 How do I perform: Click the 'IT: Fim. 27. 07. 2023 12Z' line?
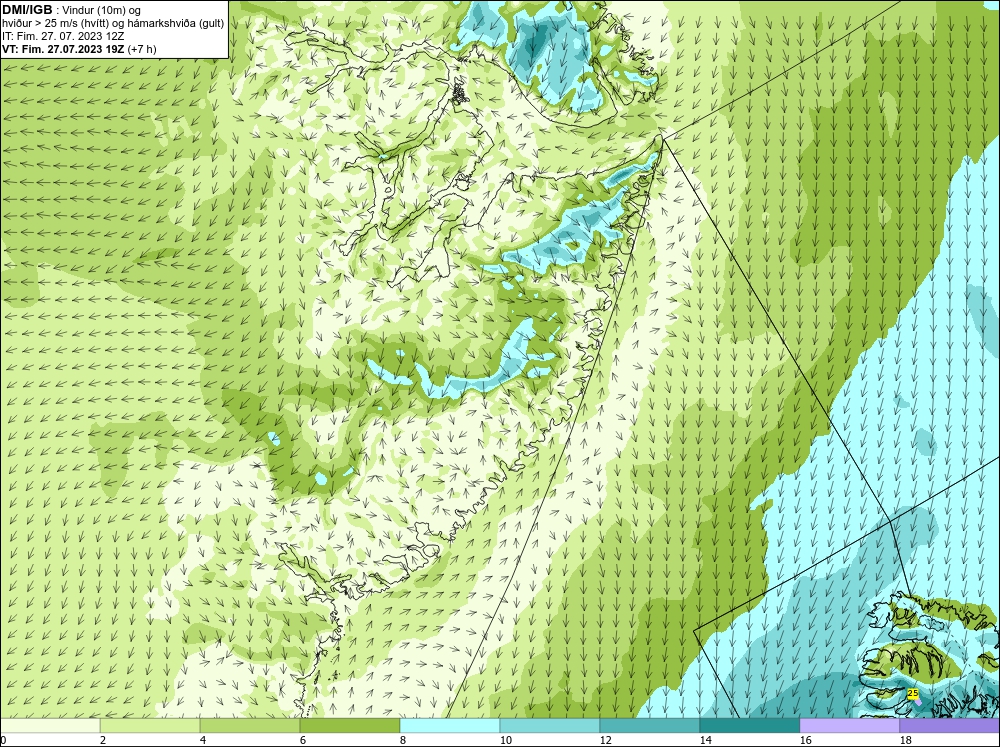(63, 36)
